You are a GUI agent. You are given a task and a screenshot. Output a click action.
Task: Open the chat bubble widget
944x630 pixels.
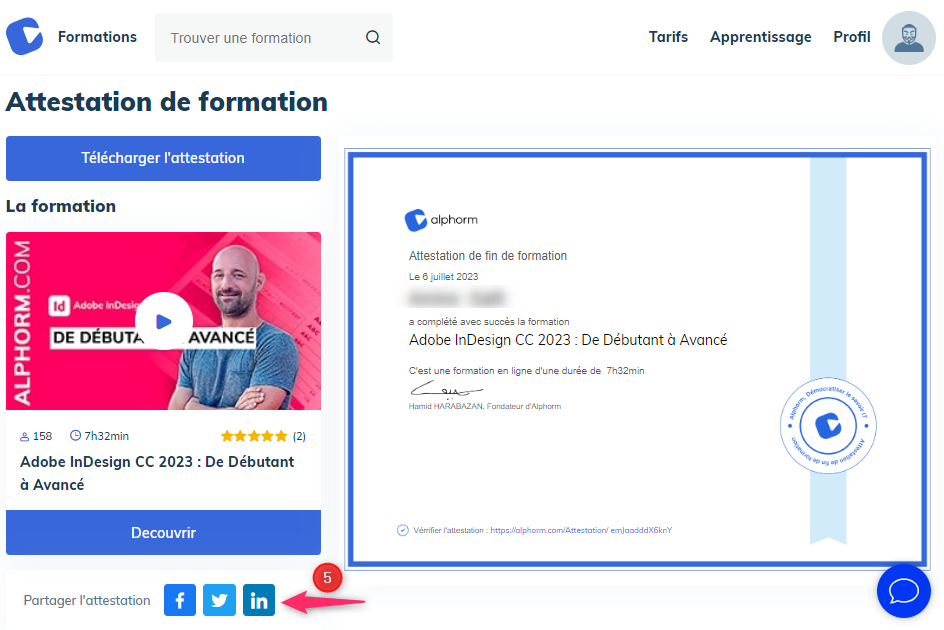904,591
